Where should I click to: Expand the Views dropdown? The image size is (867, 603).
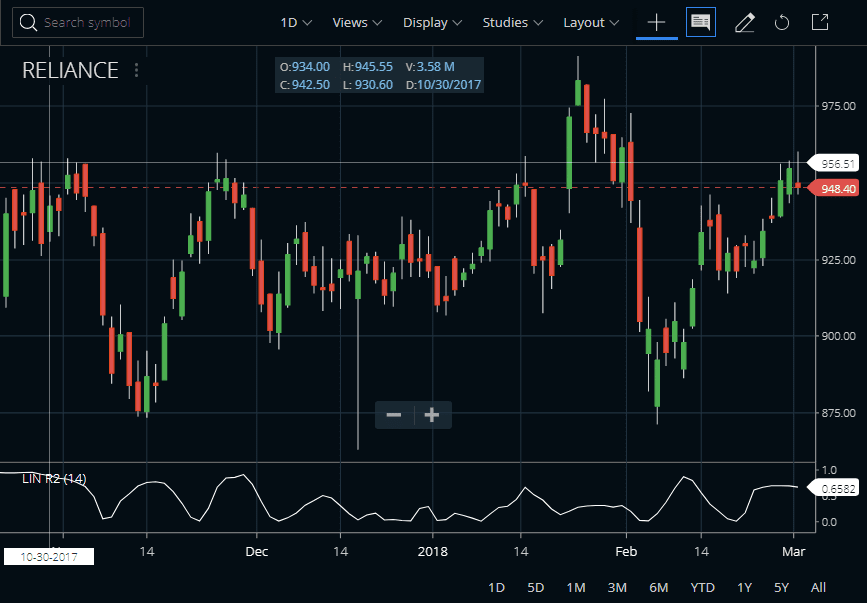(356, 21)
